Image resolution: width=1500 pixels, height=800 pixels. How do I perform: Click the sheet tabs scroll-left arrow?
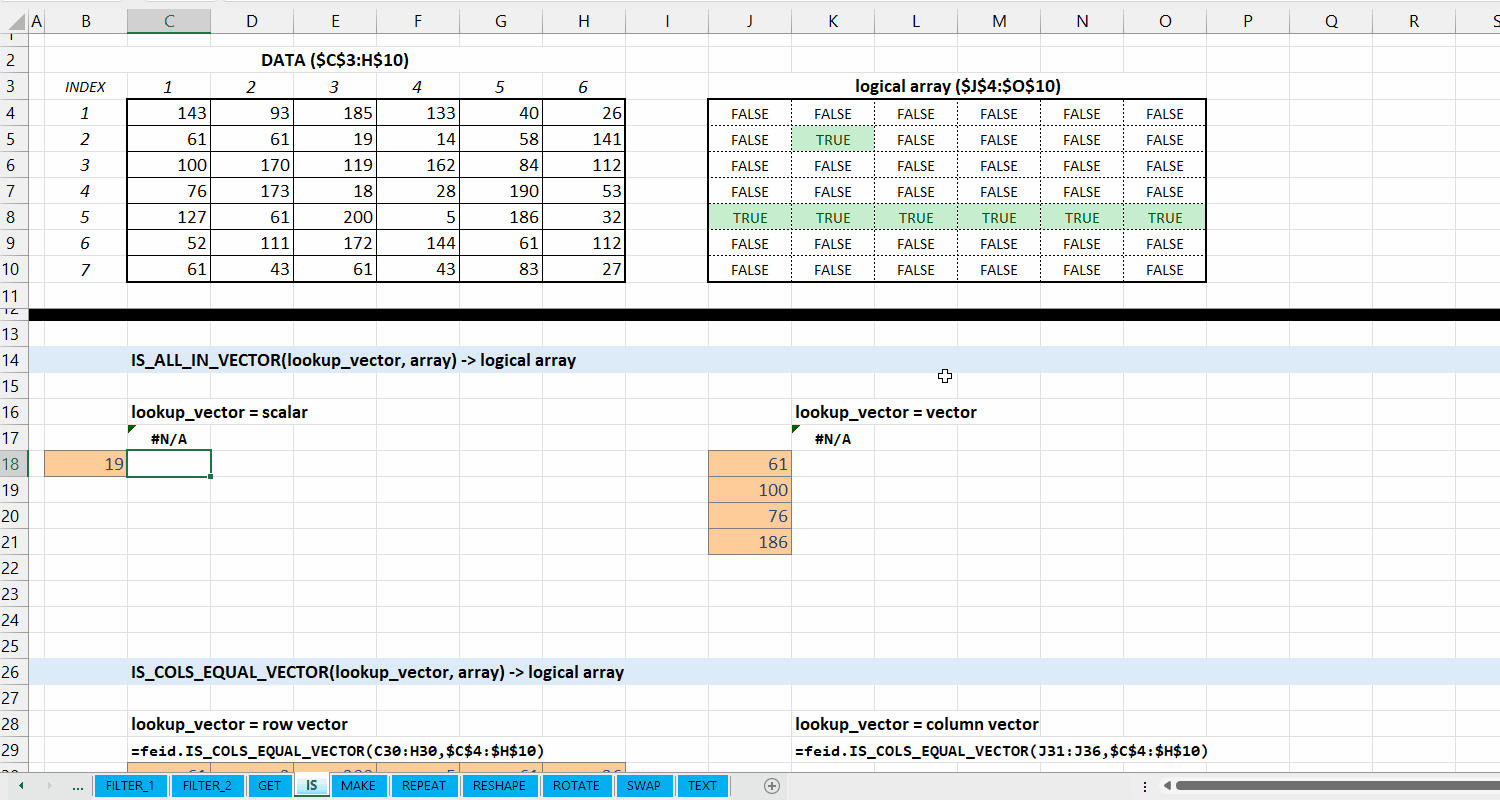21,786
